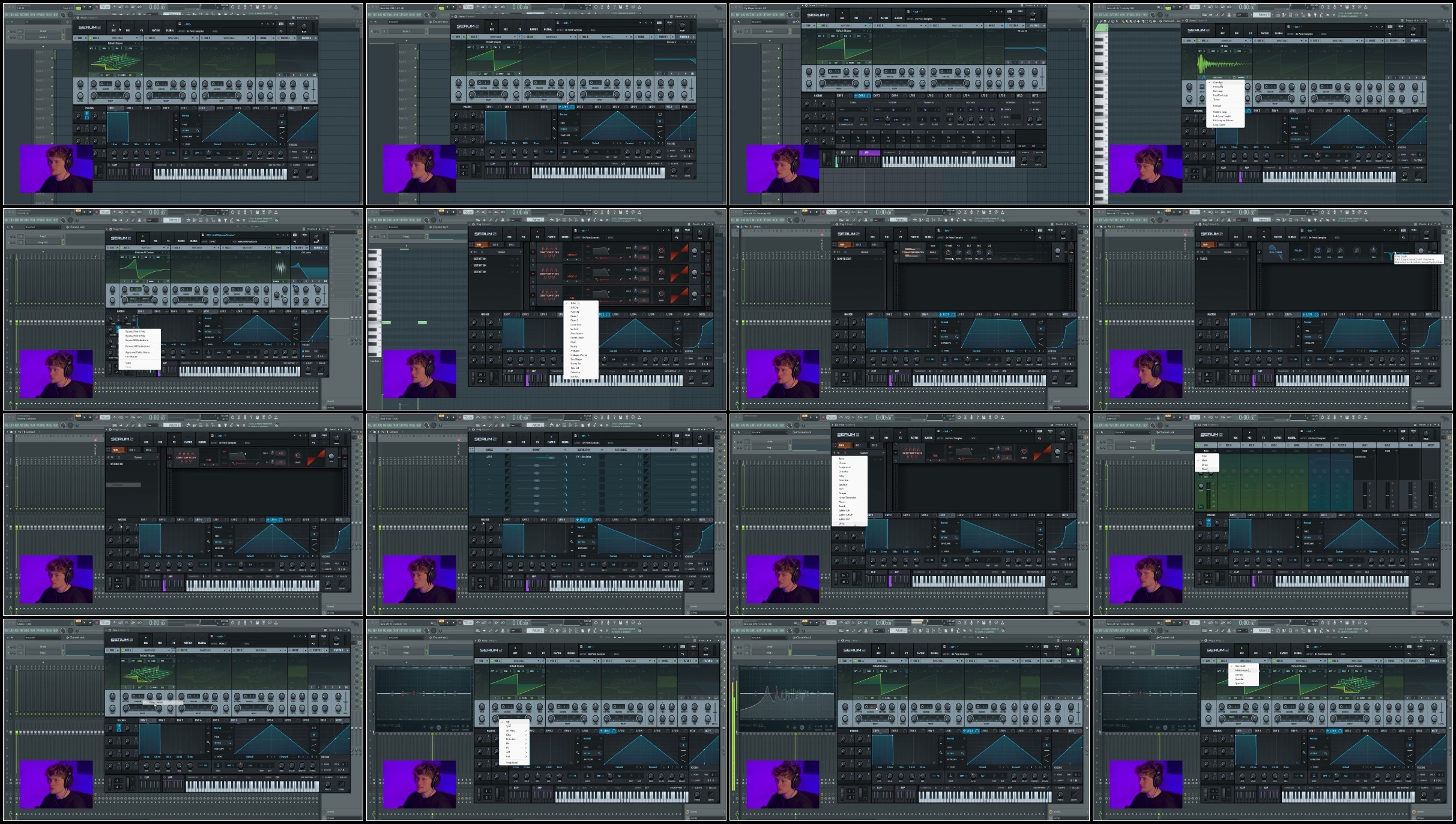Screen dimensions: 1456x824
Task: Adjust the Compressor threshold knob
Action: pos(949,253)
